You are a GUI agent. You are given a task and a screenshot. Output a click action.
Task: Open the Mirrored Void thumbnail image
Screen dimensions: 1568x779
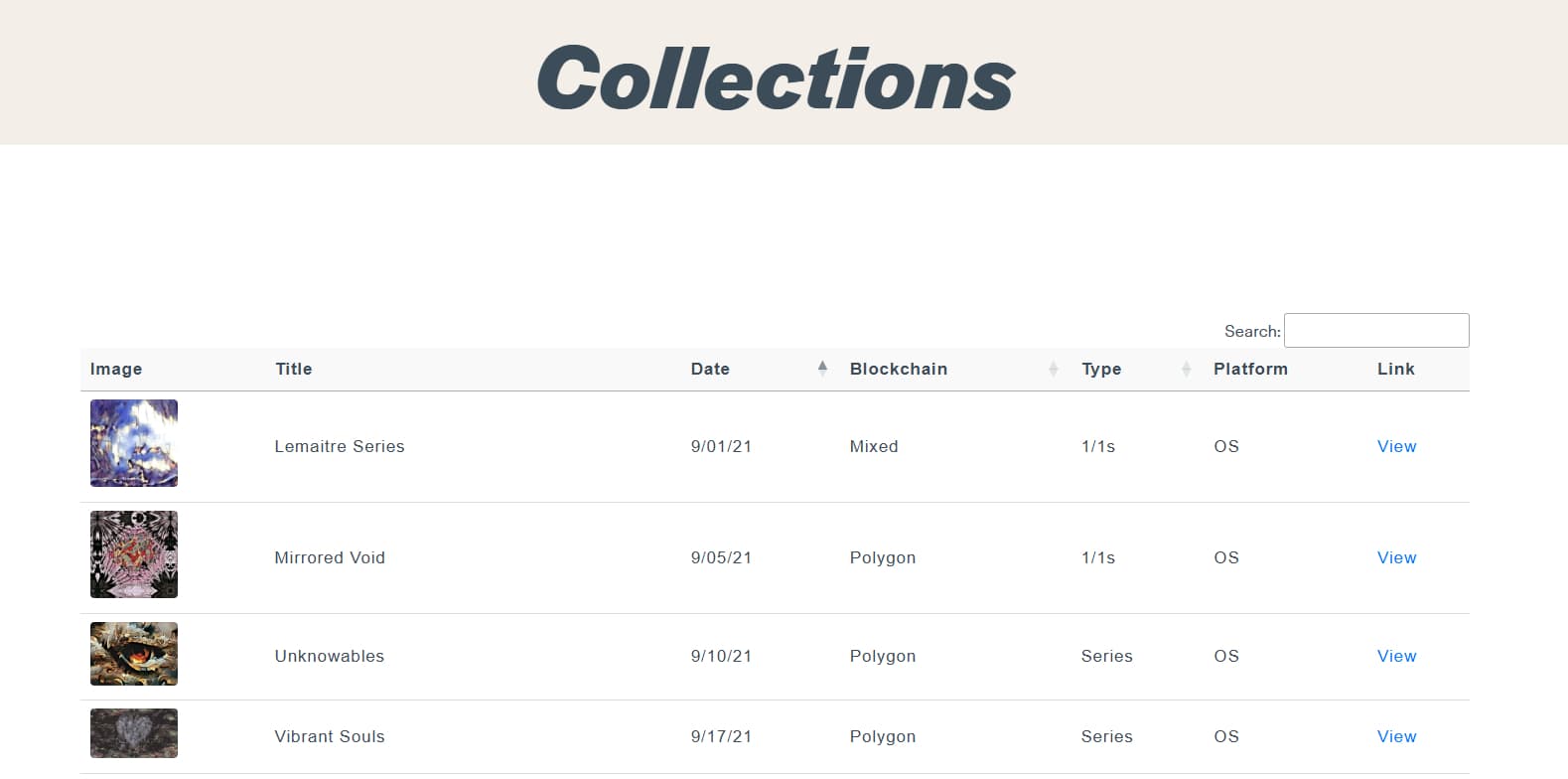tap(134, 554)
